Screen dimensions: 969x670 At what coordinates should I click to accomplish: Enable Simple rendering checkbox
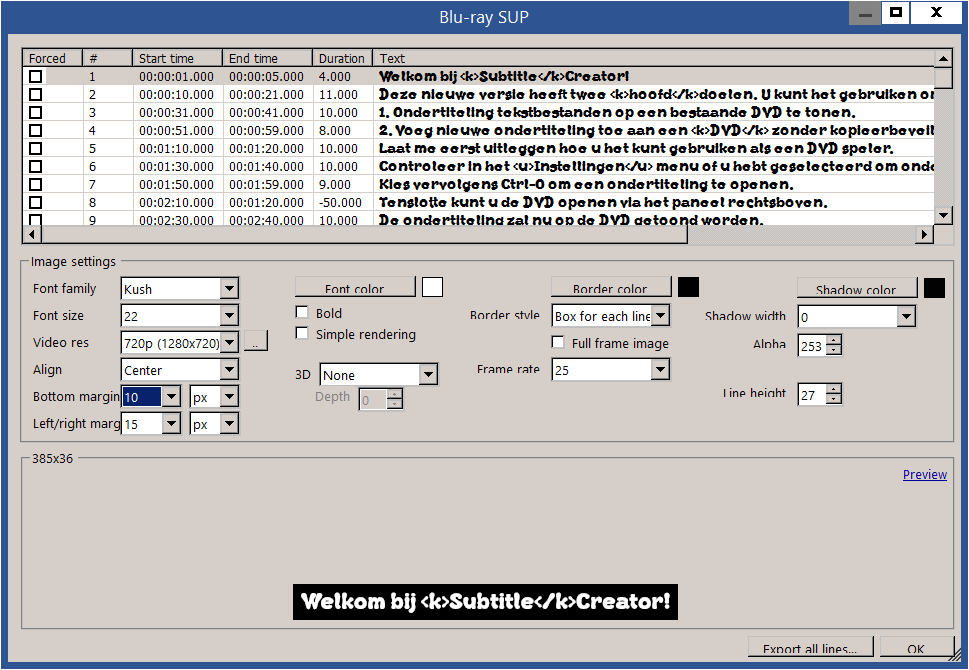[302, 333]
